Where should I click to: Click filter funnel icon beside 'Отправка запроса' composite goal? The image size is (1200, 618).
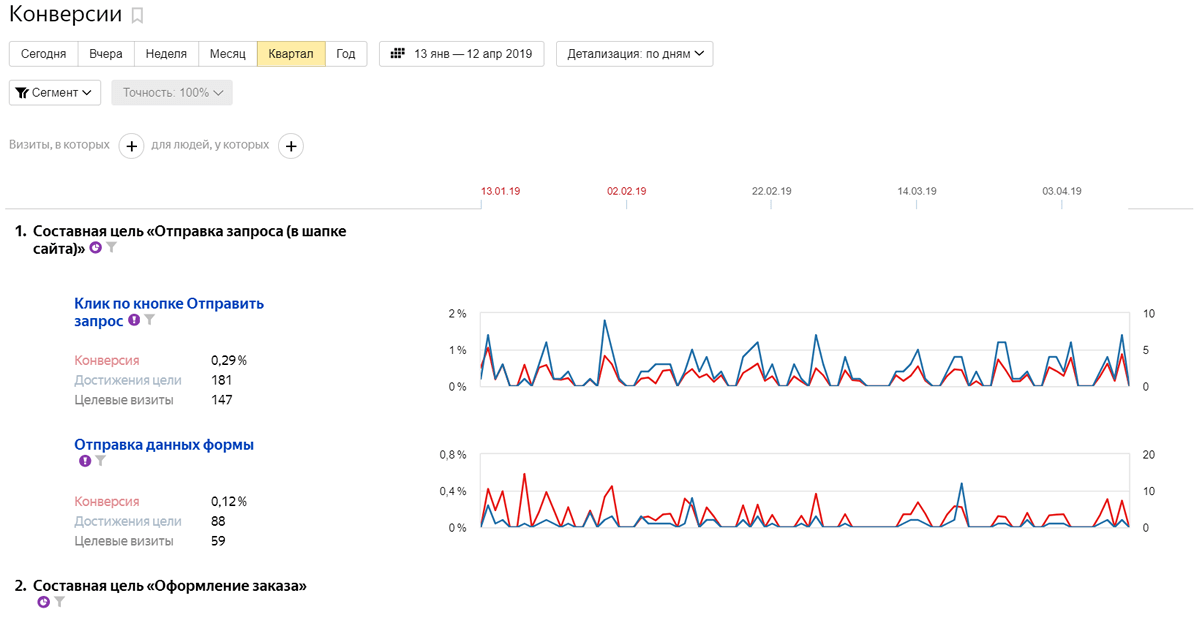(112, 248)
